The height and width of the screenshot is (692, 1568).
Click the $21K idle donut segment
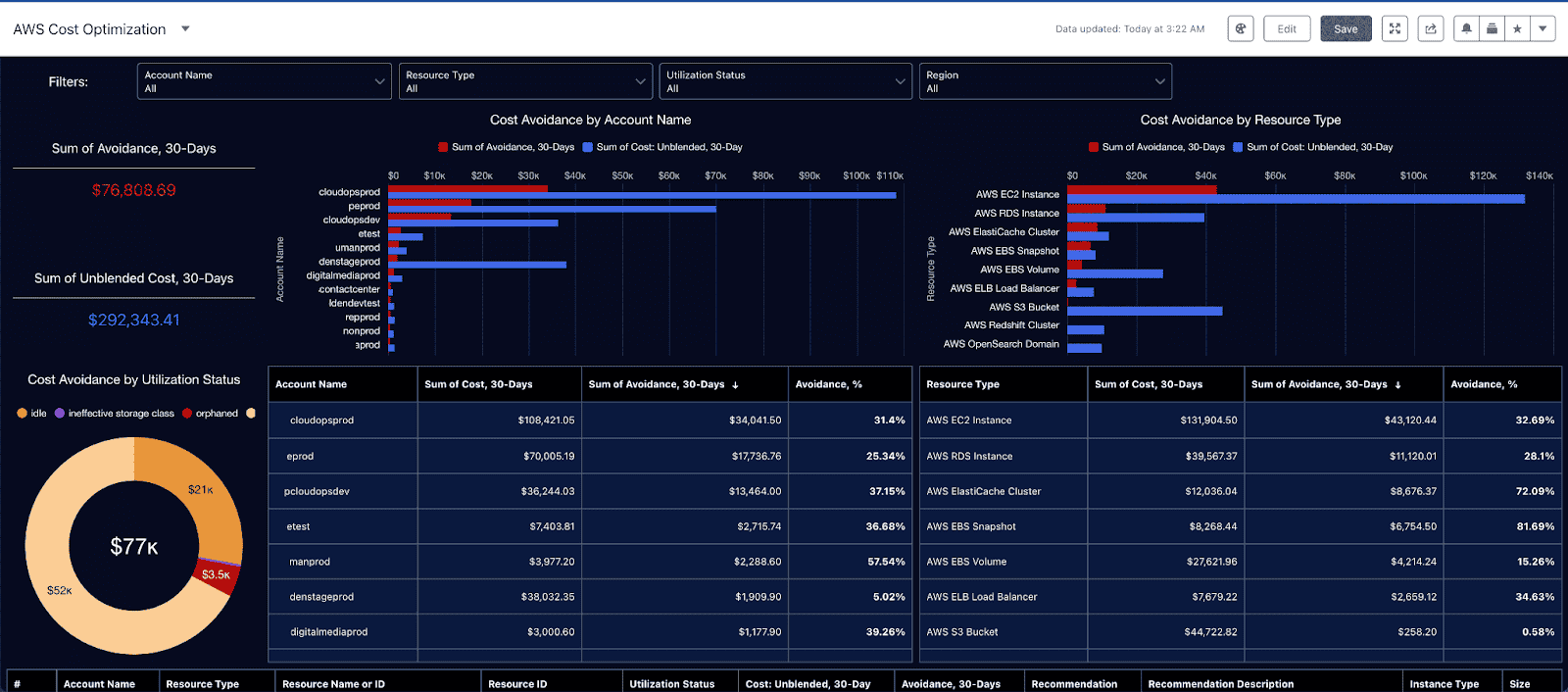click(201, 490)
